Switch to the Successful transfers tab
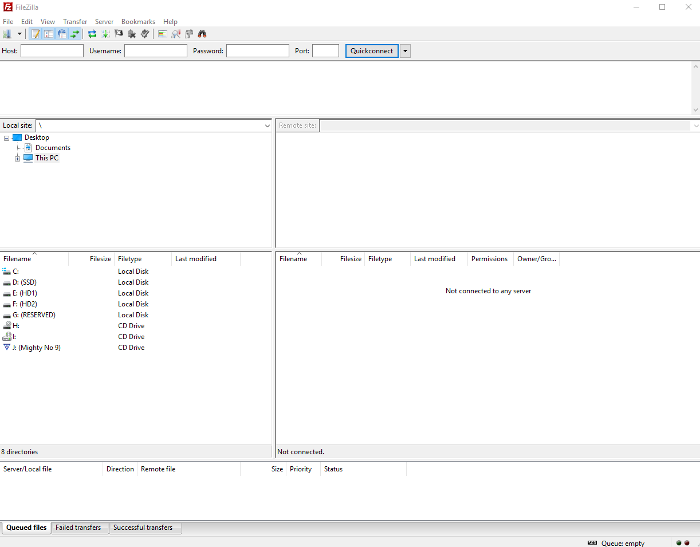 pyautogui.click(x=143, y=527)
